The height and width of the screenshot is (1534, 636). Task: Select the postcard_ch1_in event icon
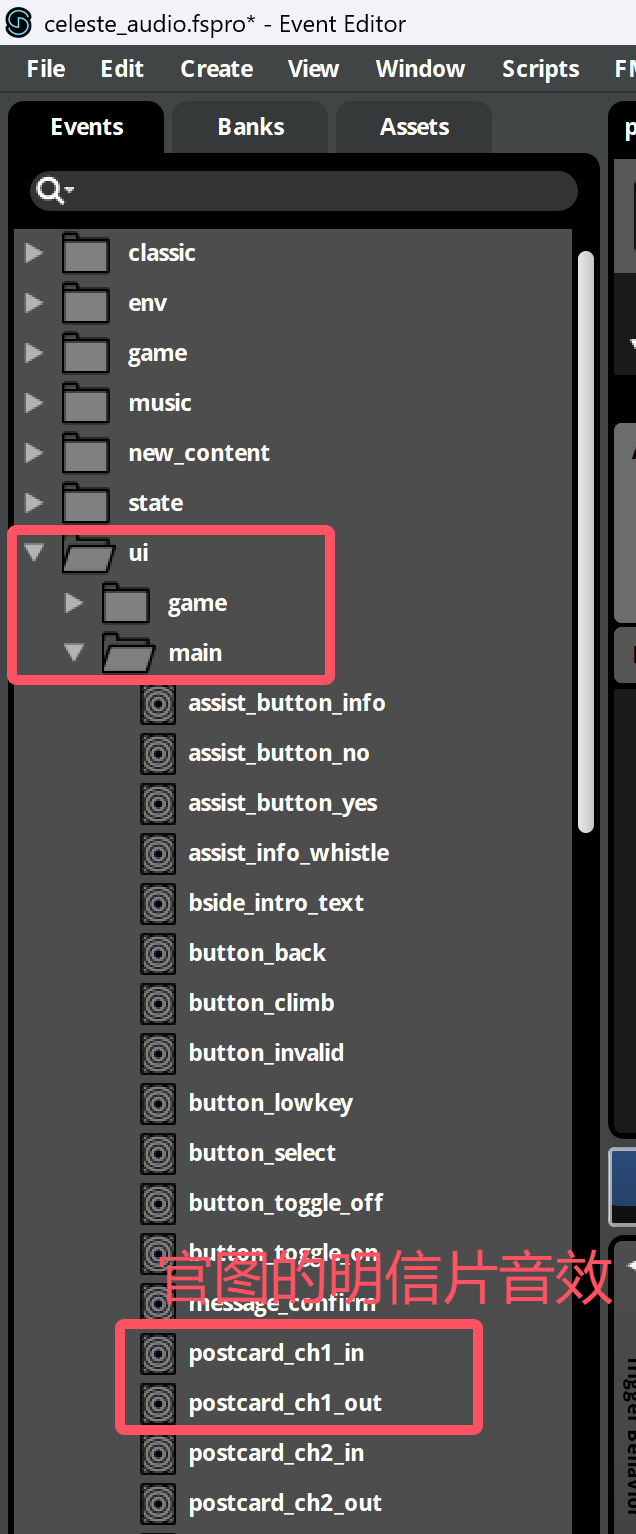[158, 1353]
